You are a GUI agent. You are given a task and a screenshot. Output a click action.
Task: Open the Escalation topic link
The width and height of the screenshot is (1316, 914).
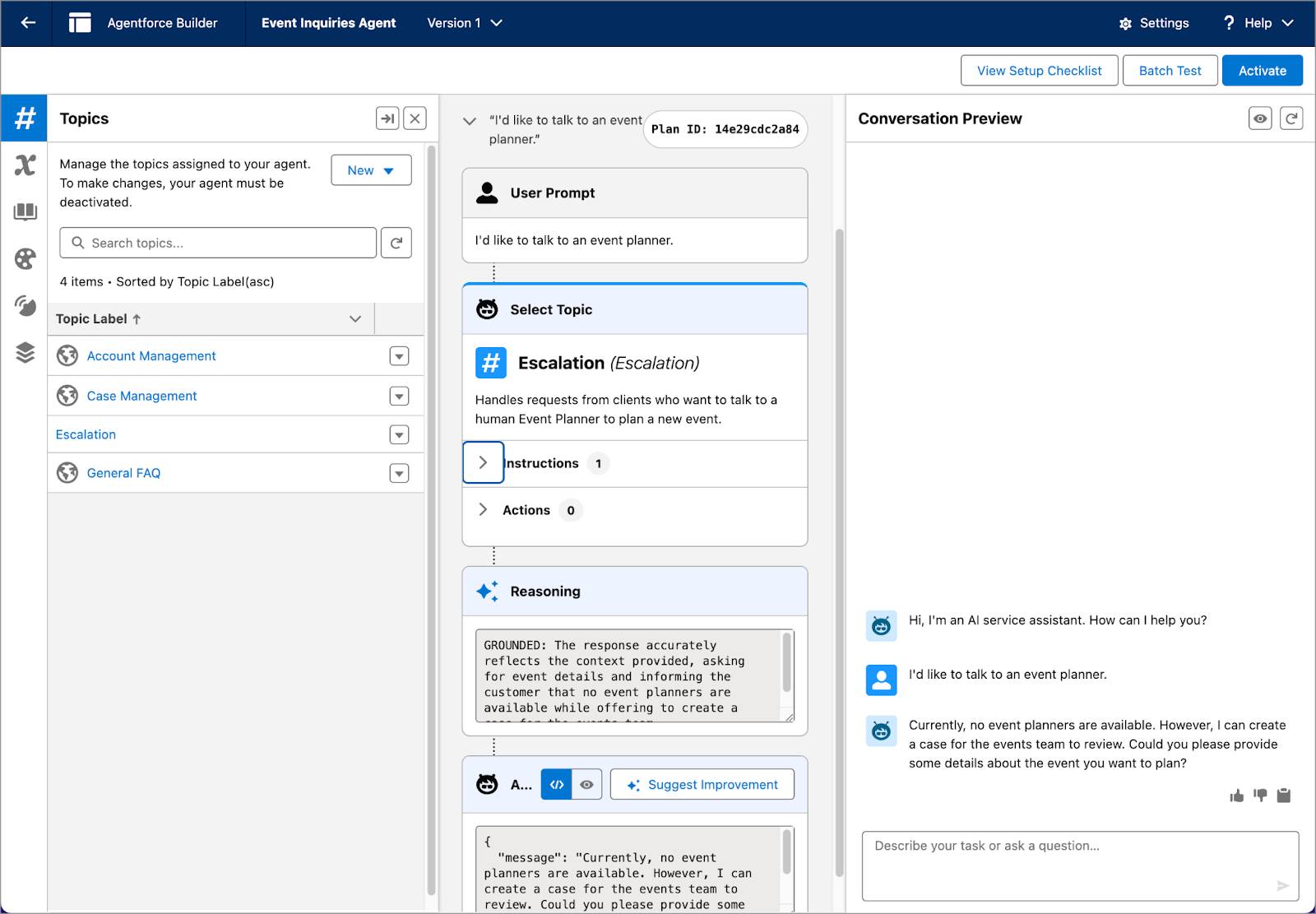(86, 434)
